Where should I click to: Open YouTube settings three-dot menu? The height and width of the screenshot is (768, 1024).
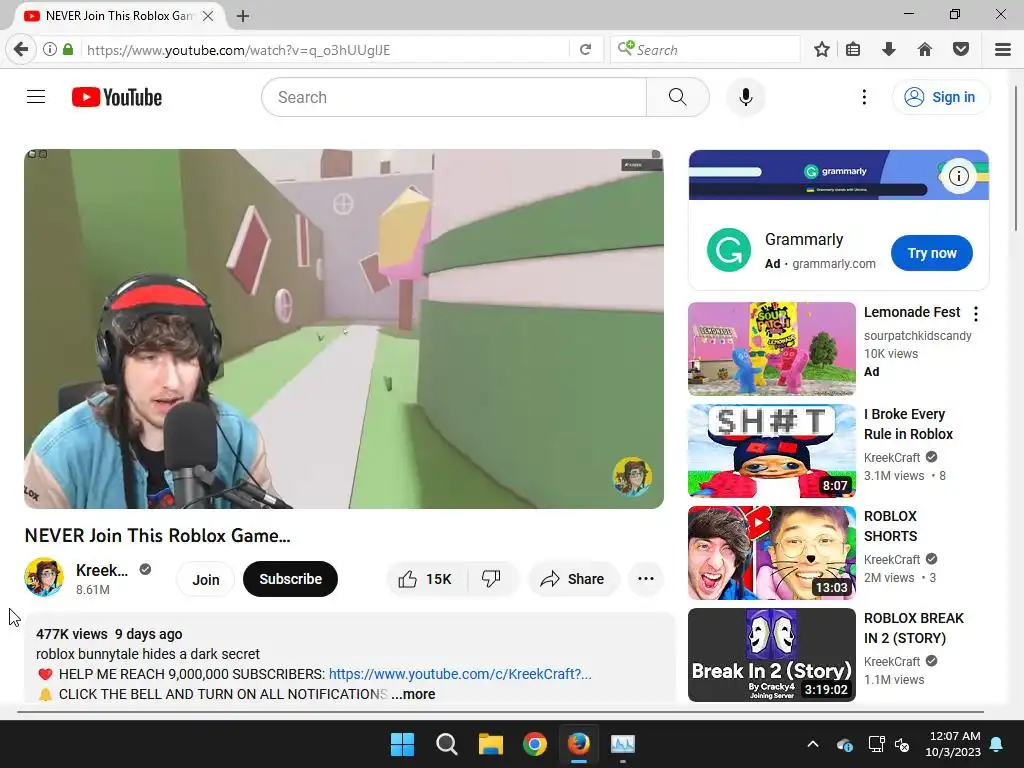coord(864,97)
